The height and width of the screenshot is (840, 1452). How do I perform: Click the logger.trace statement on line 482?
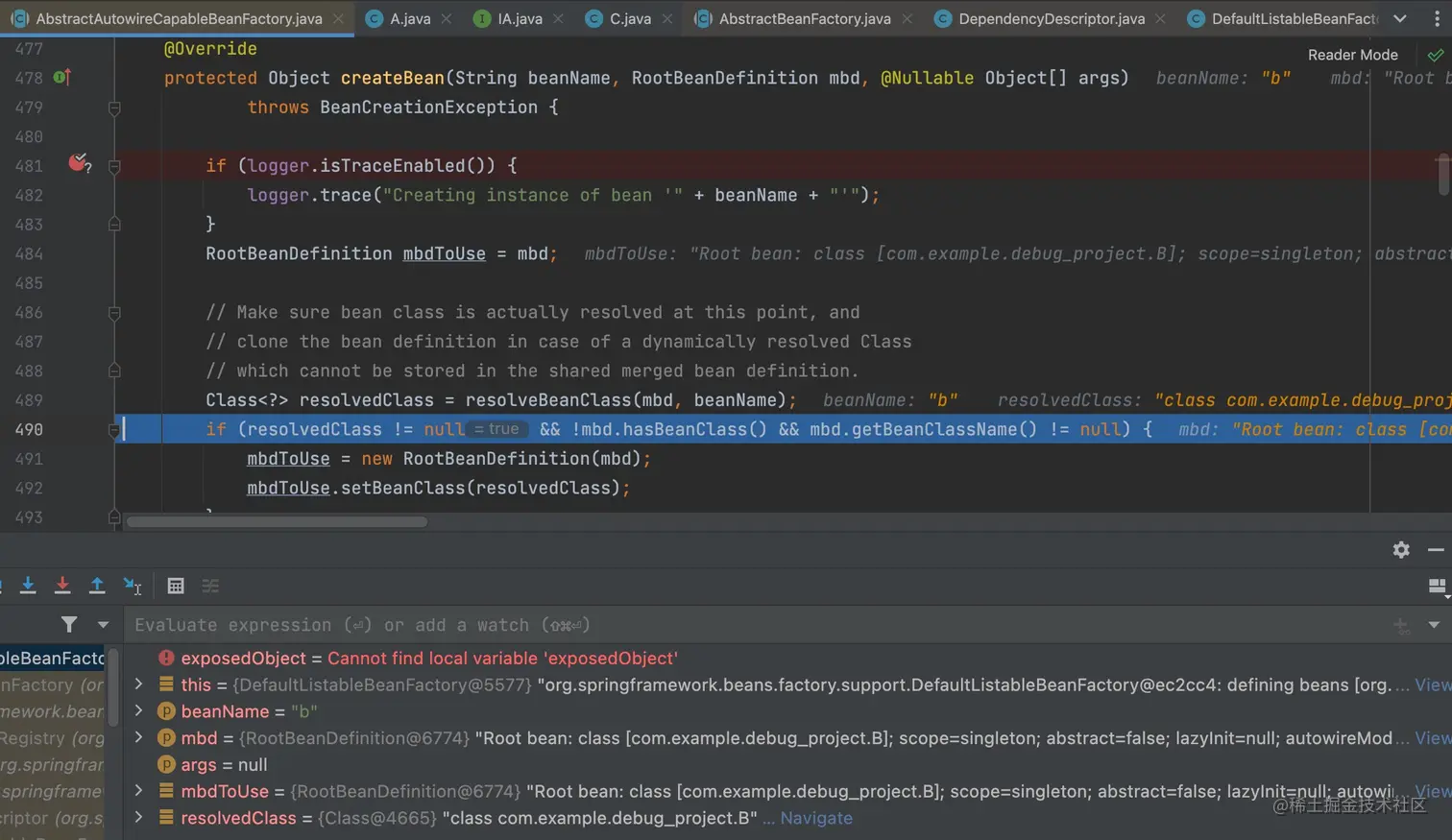pyautogui.click(x=563, y=195)
